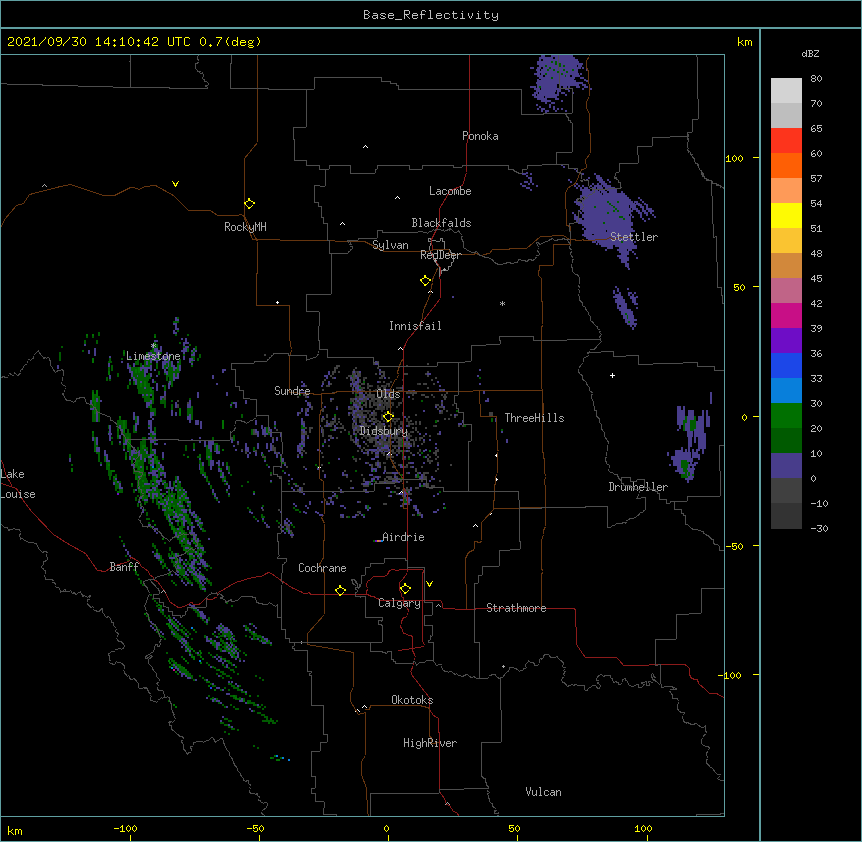Click the HighRiver label
The image size is (862, 842).
pyautogui.click(x=430, y=743)
